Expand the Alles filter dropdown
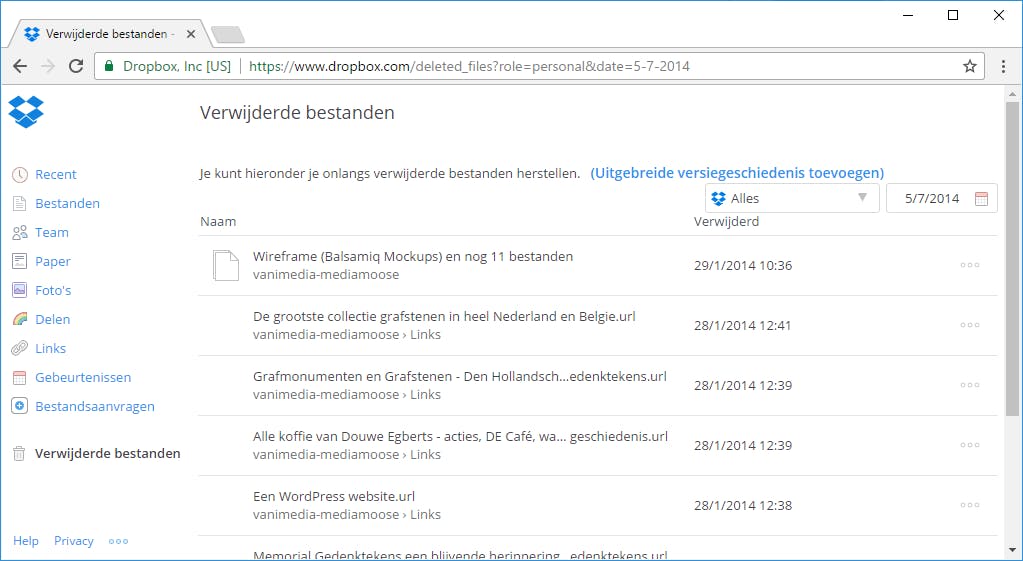 click(792, 198)
